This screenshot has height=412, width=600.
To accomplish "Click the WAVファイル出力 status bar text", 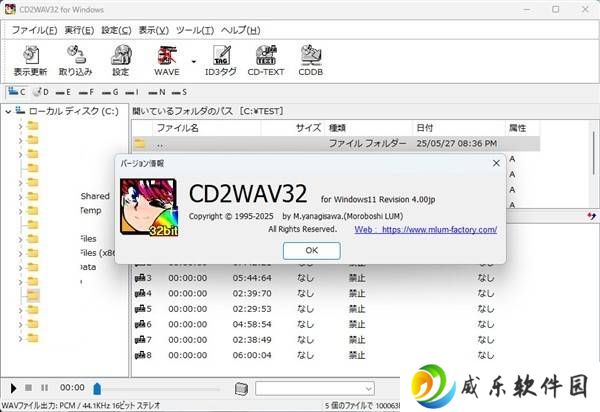I will tap(81, 405).
